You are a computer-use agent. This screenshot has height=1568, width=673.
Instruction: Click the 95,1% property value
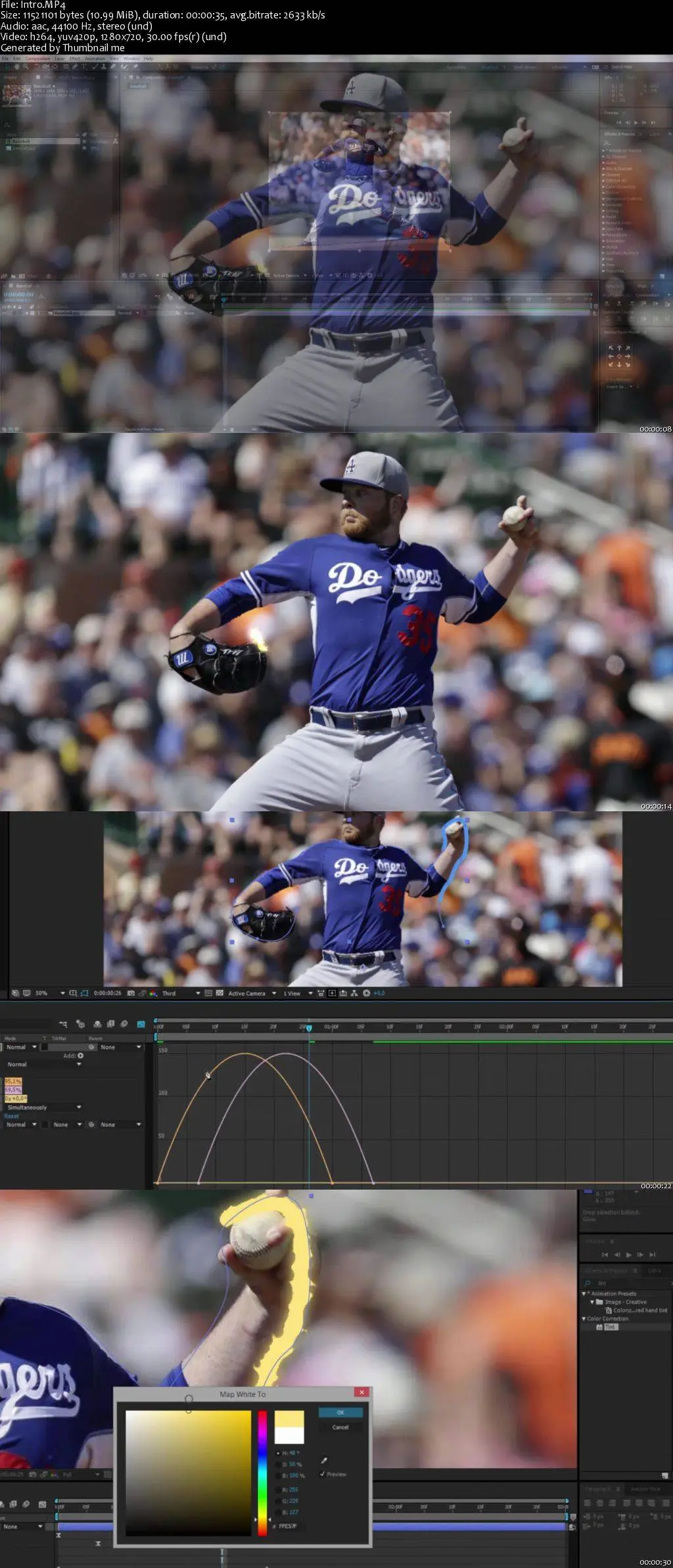pos(13,1081)
